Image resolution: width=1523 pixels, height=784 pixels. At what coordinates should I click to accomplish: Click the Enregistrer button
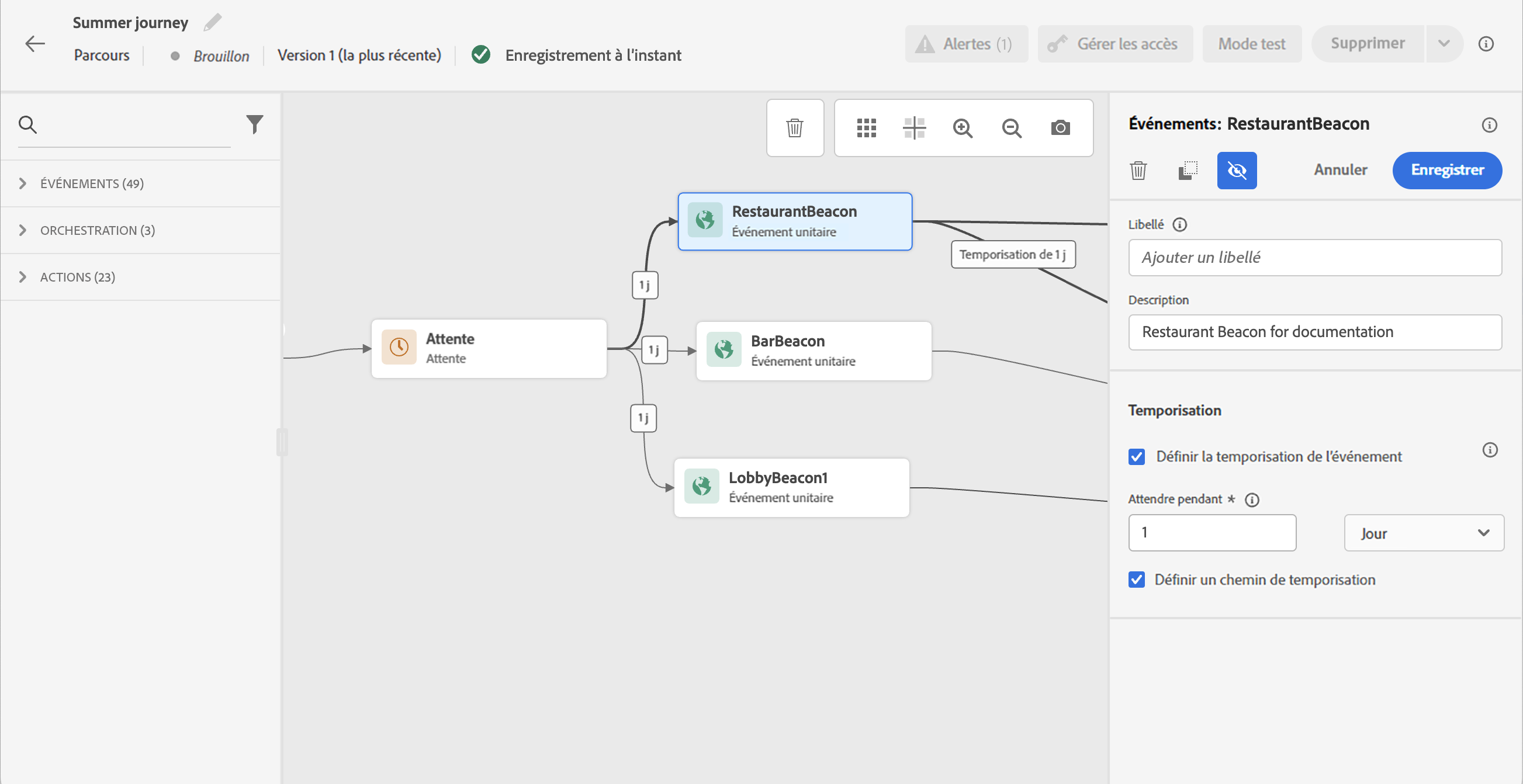[1446, 170]
